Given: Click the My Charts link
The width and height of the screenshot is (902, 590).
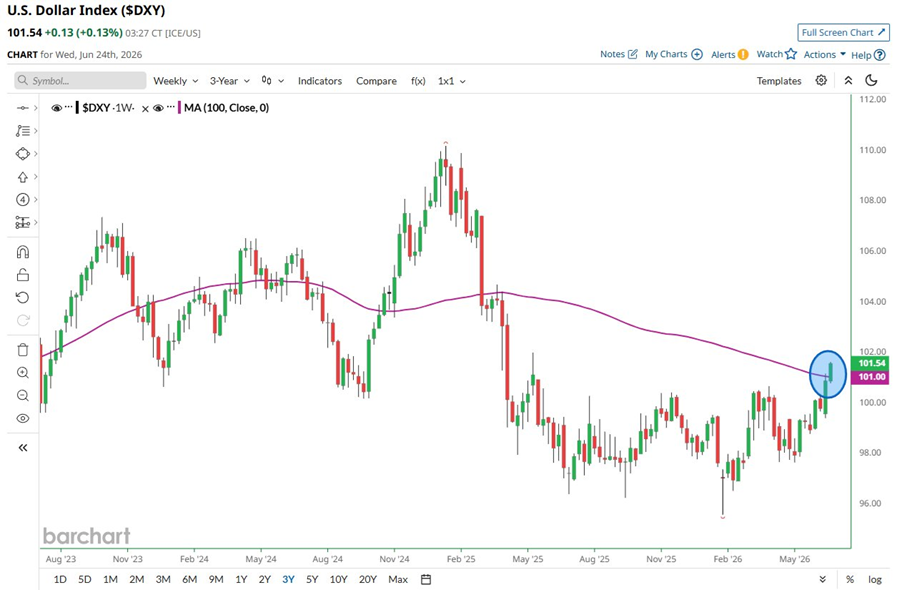Looking at the screenshot, I should (x=666, y=54).
